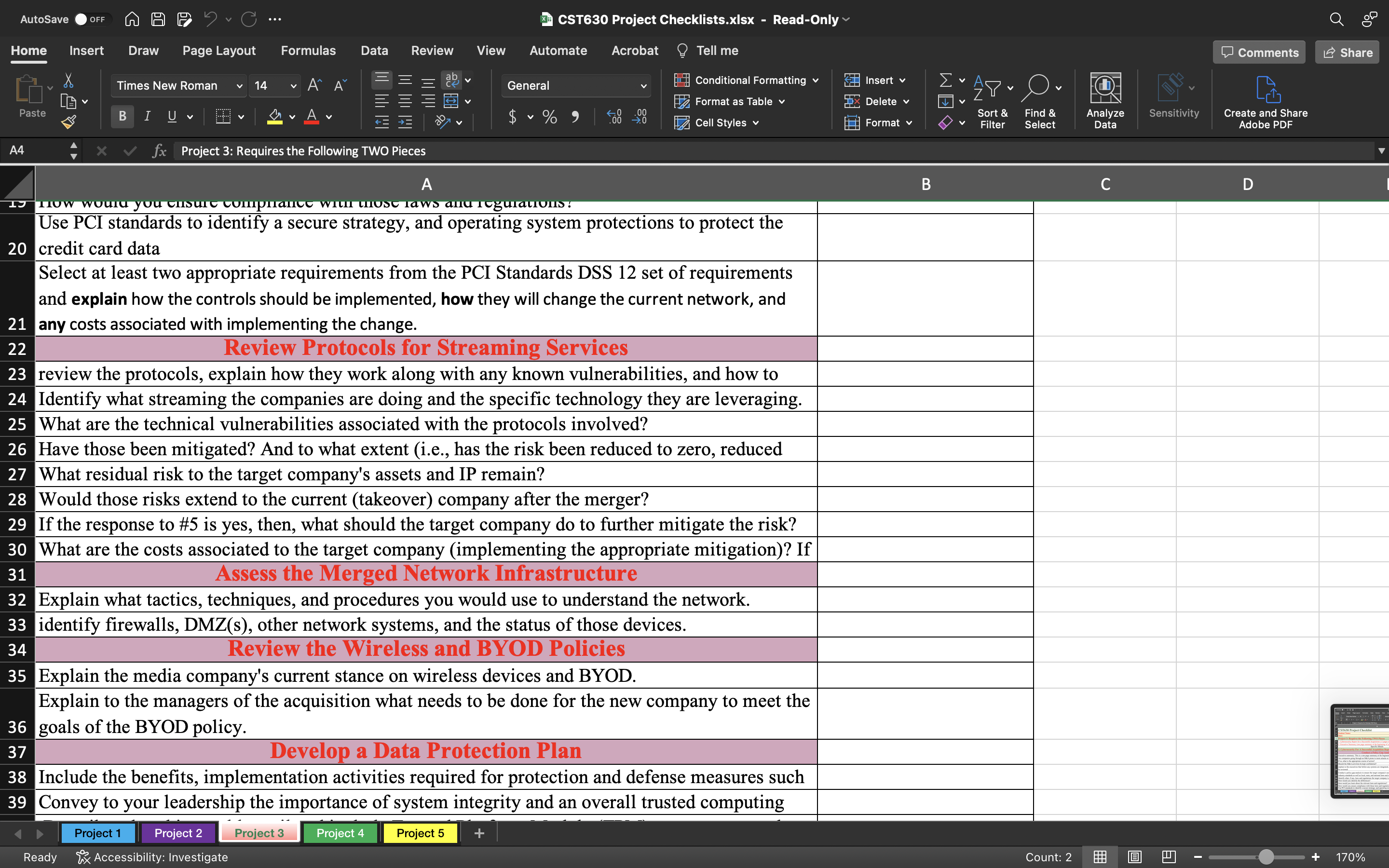Apply the red font color
The width and height of the screenshot is (1389, 868).
point(312,117)
